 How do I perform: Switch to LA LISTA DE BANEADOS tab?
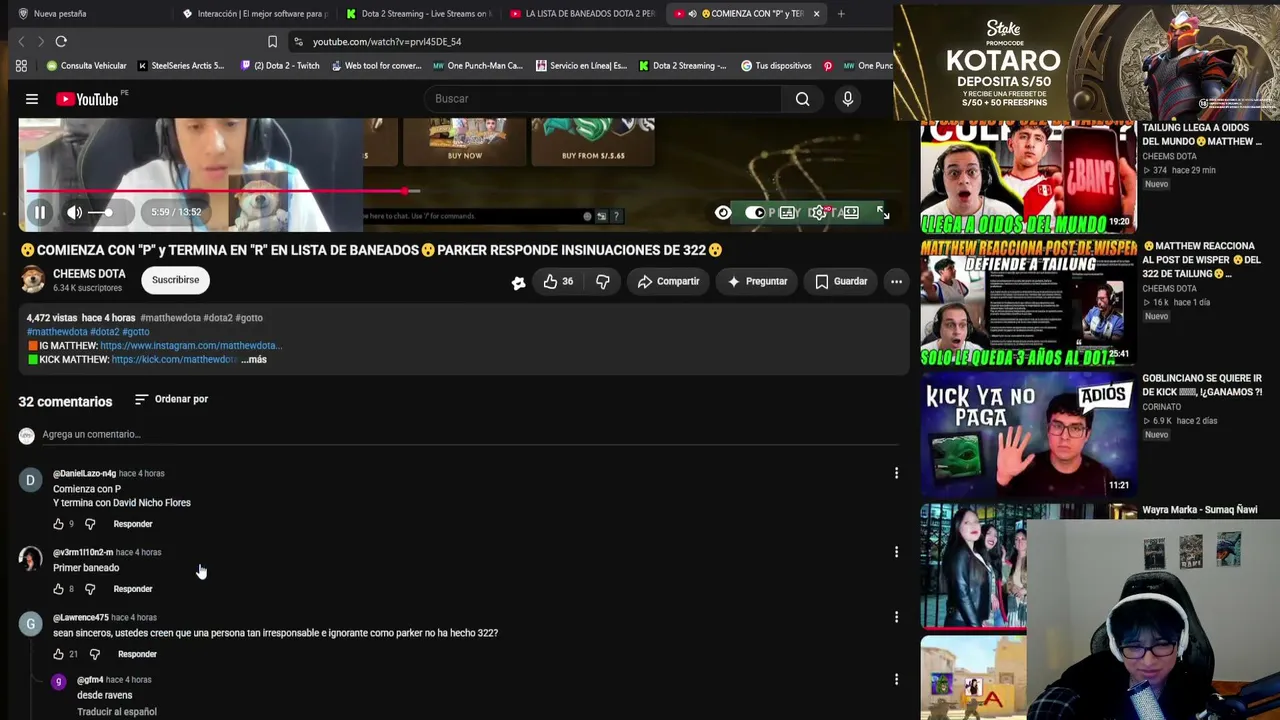(x=581, y=14)
